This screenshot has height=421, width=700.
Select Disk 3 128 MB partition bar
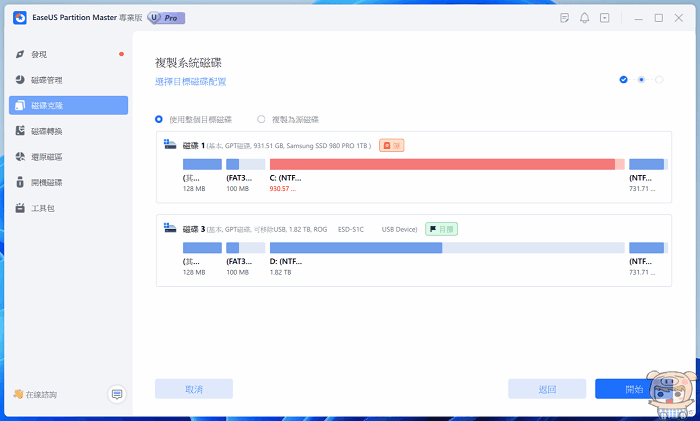pyautogui.click(x=202, y=248)
